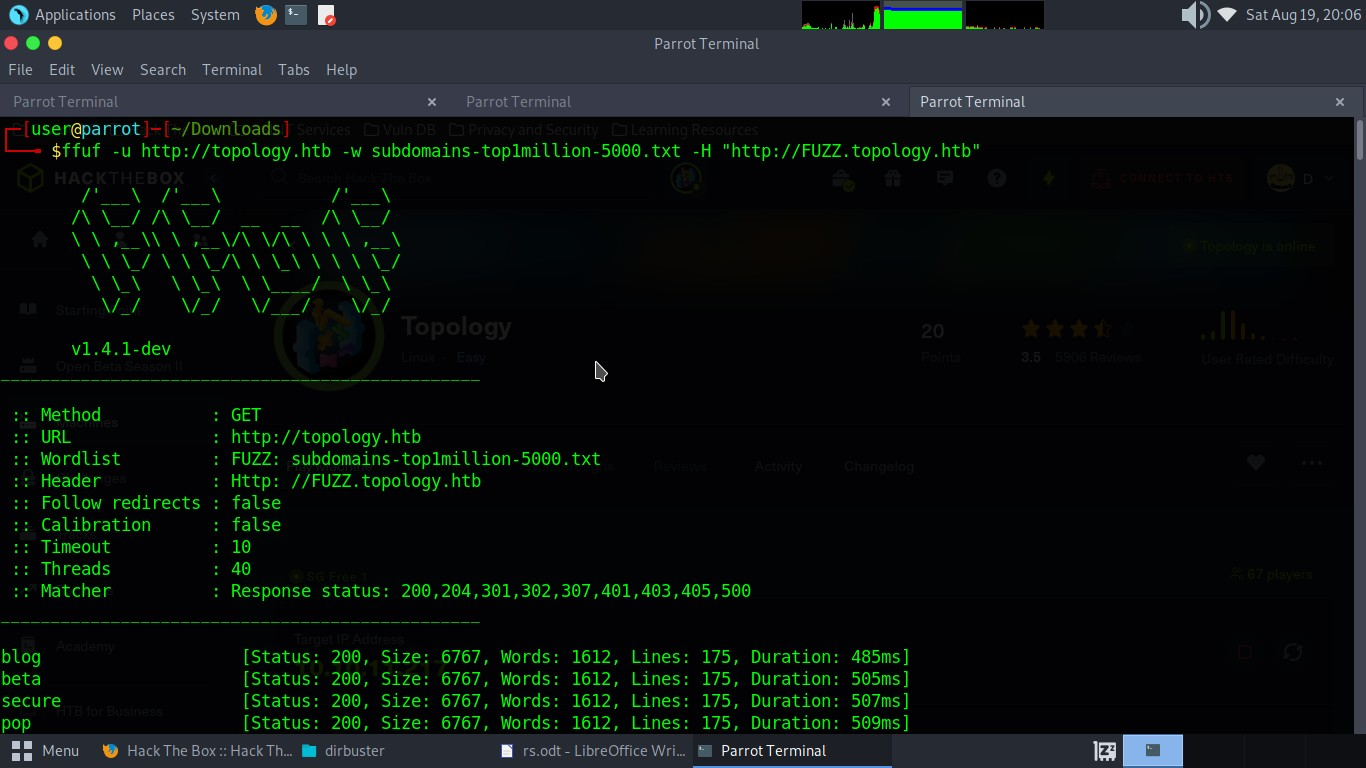Click the clock showing Sat Aug 19
This screenshot has width=1366, height=768.
[1303, 15]
